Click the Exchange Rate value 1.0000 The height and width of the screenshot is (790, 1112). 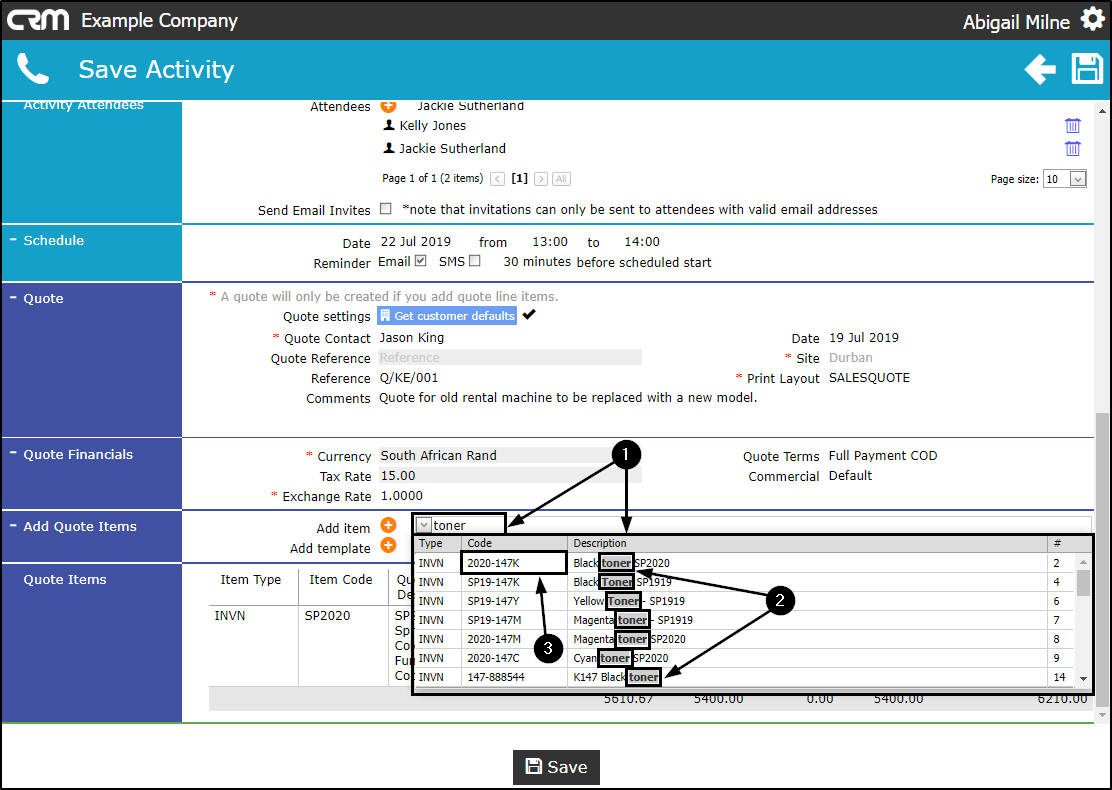pyautogui.click(x=401, y=496)
